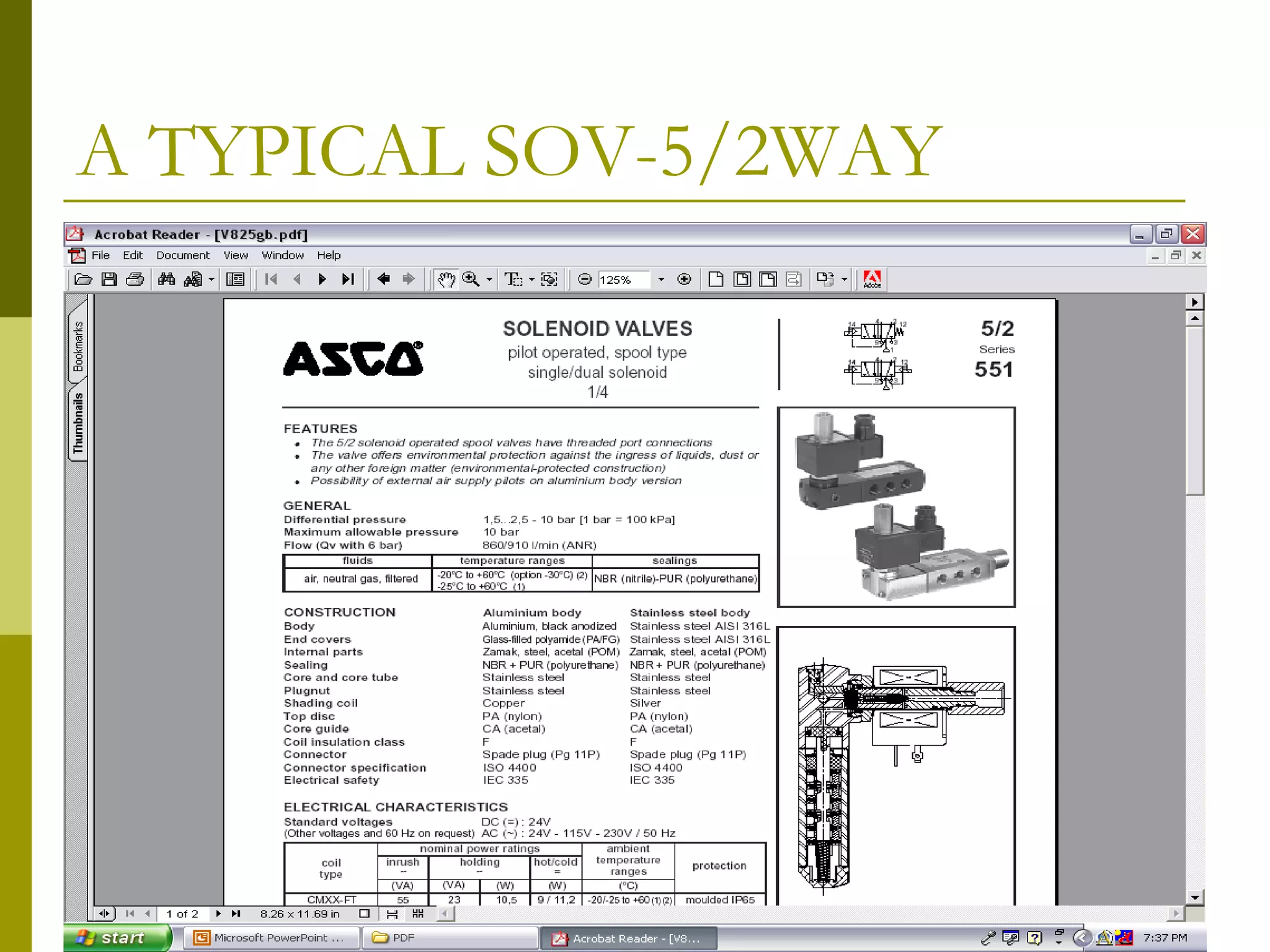Set Fit Width page view

(x=768, y=280)
